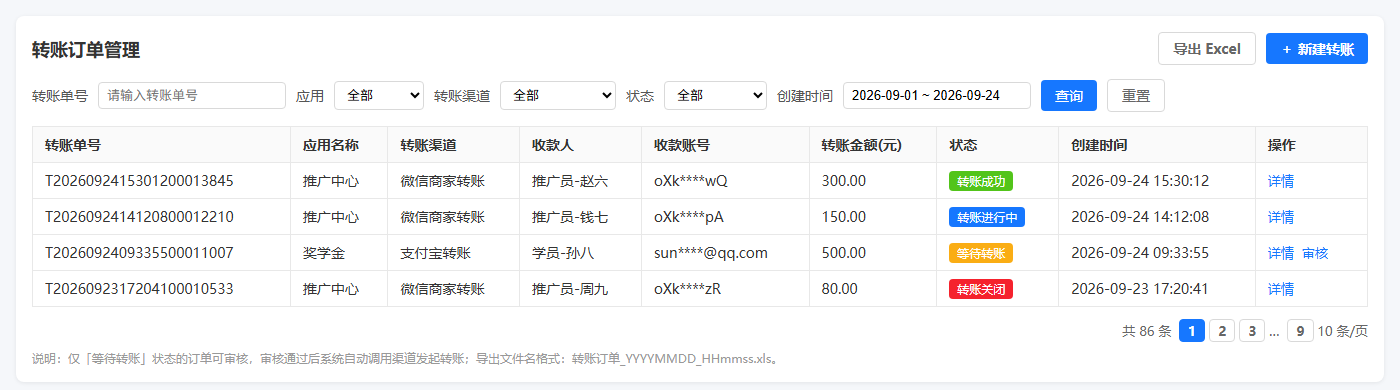The image size is (1400, 390).
Task: Click account sun****@qq.com
Action: [x=711, y=253]
